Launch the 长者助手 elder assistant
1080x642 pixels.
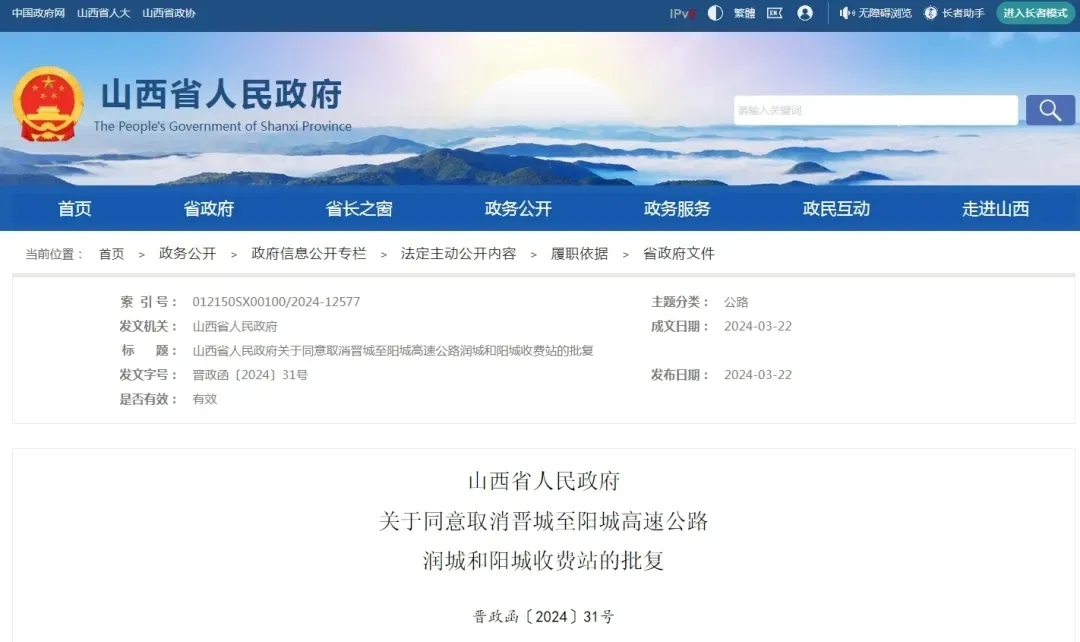[954, 13]
